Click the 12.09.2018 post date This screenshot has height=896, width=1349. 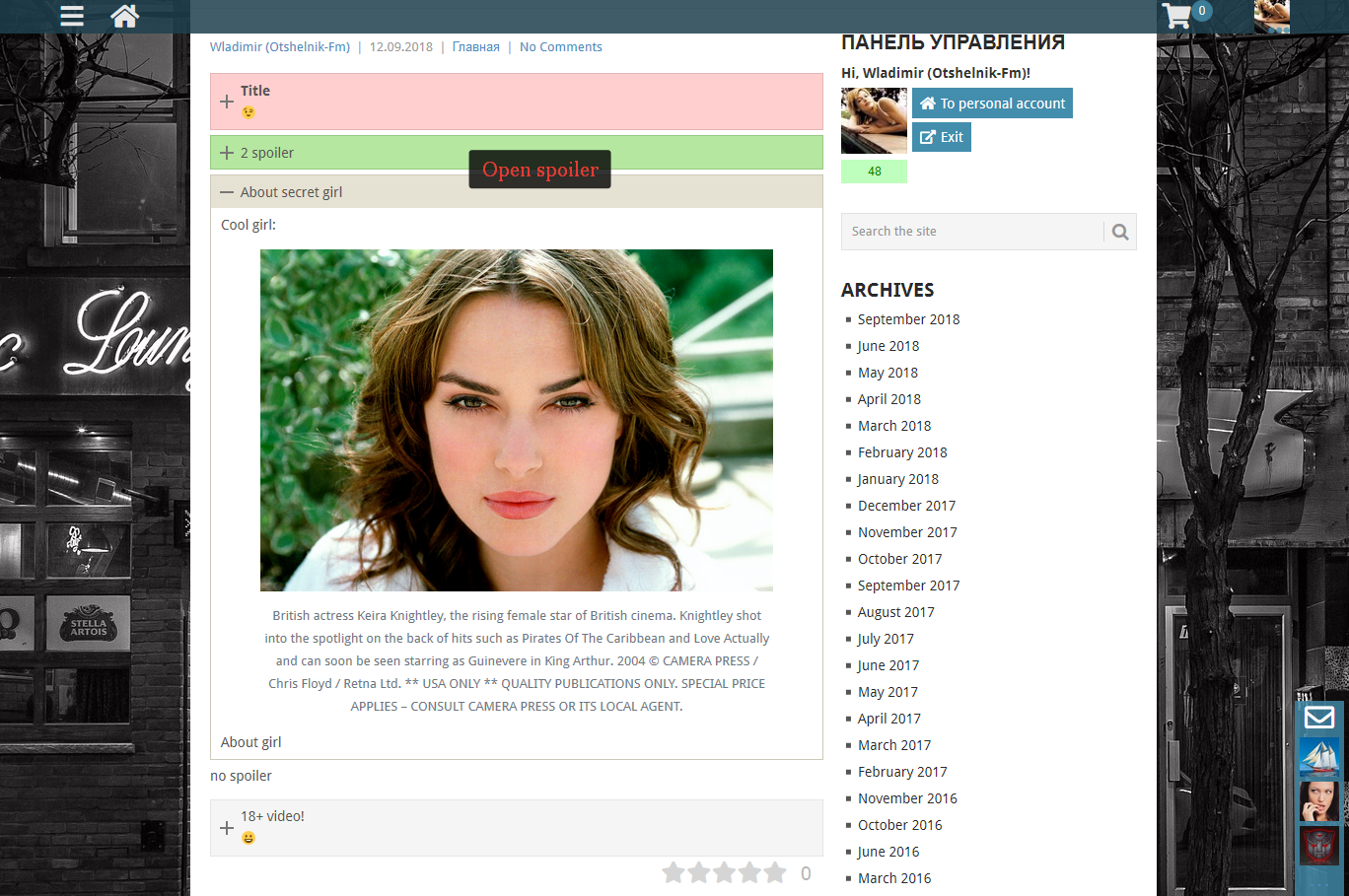(x=401, y=46)
